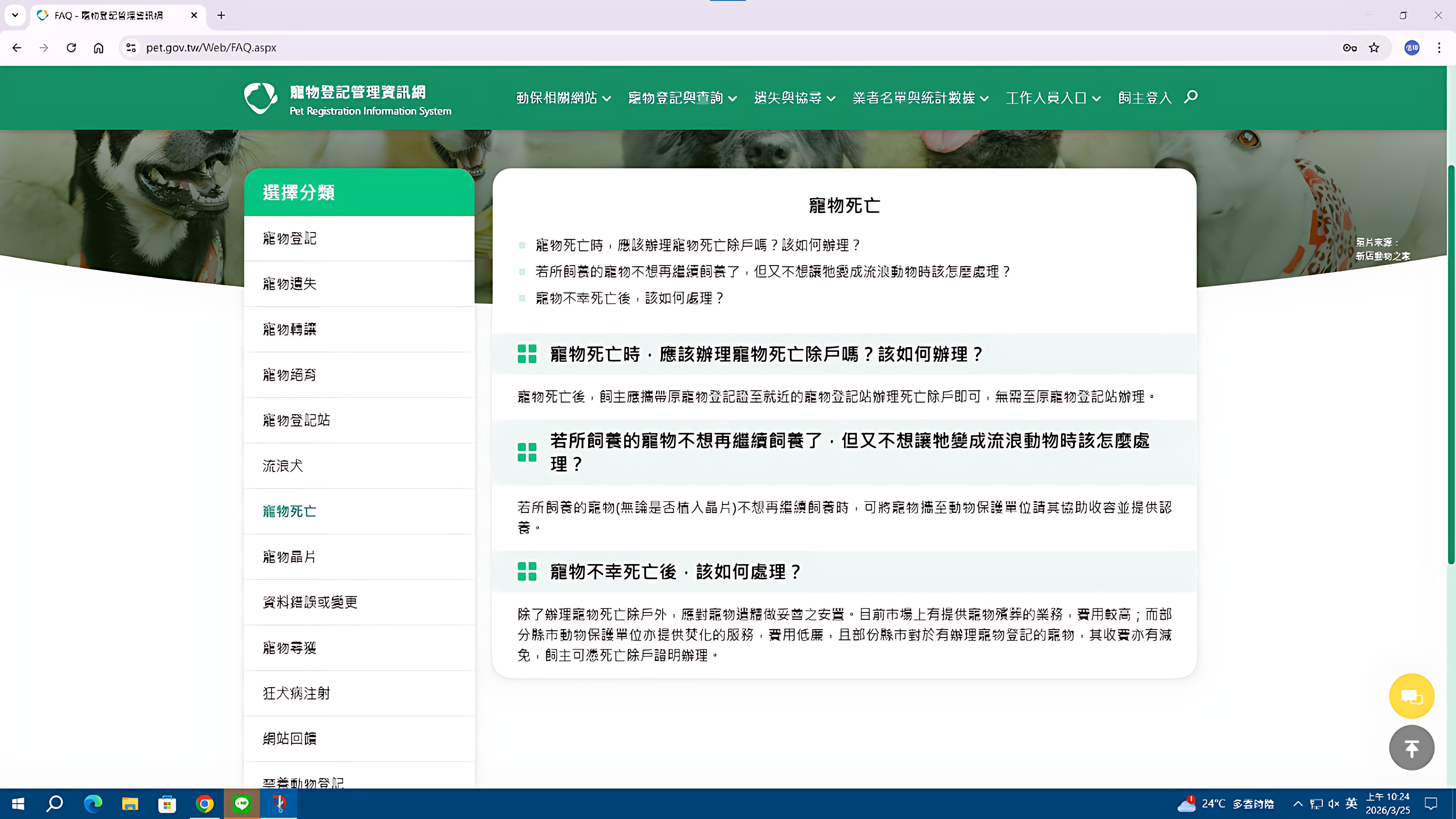Open the chat assistant bubble at bottom right
The width and height of the screenshot is (1456, 819).
click(x=1411, y=696)
